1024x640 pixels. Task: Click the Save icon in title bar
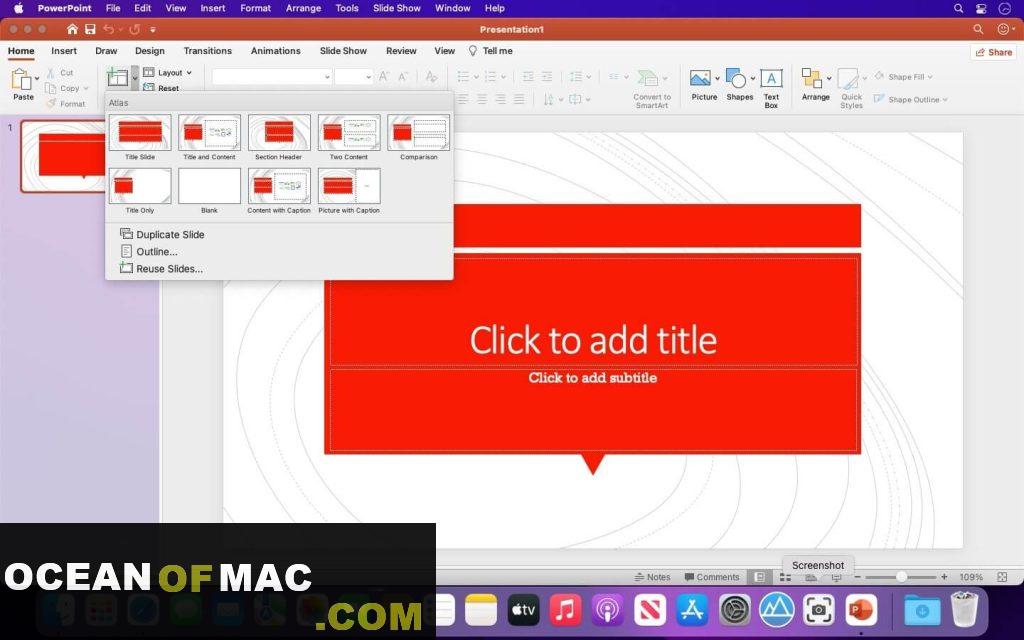[90, 29]
